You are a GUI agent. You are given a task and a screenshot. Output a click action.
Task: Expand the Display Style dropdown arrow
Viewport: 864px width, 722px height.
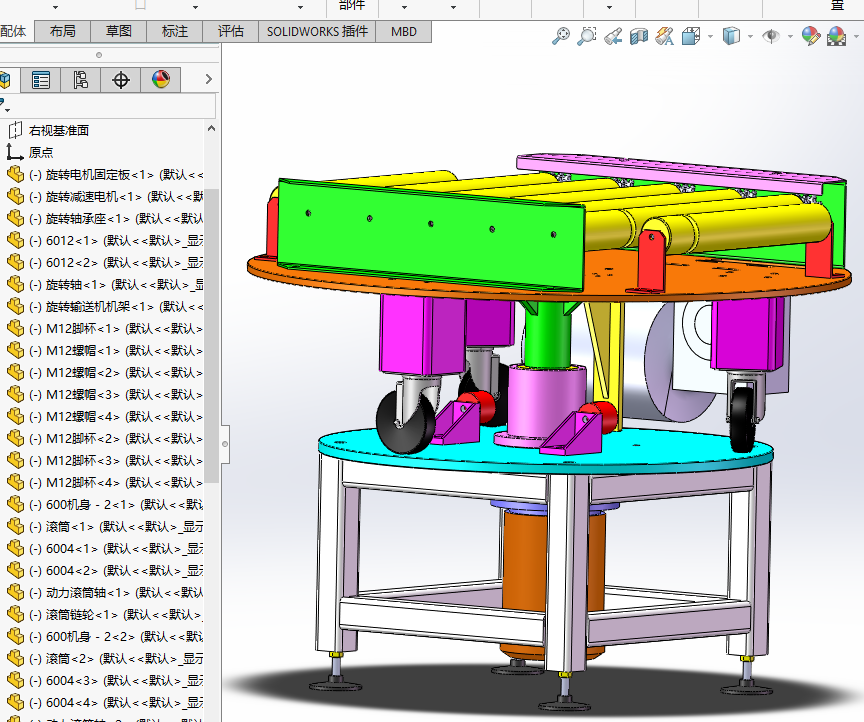[x=751, y=36]
